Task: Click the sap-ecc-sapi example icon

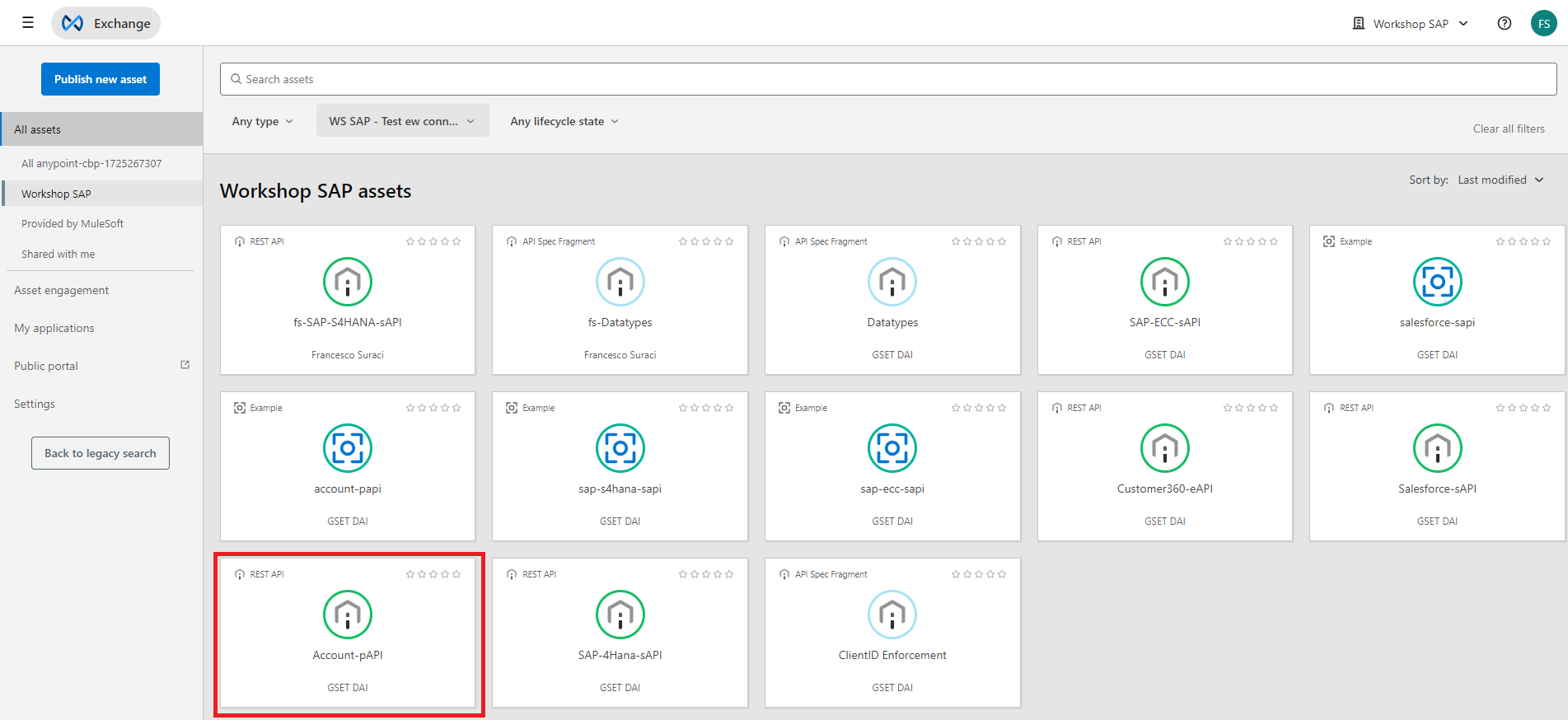Action: pyautogui.click(x=892, y=448)
